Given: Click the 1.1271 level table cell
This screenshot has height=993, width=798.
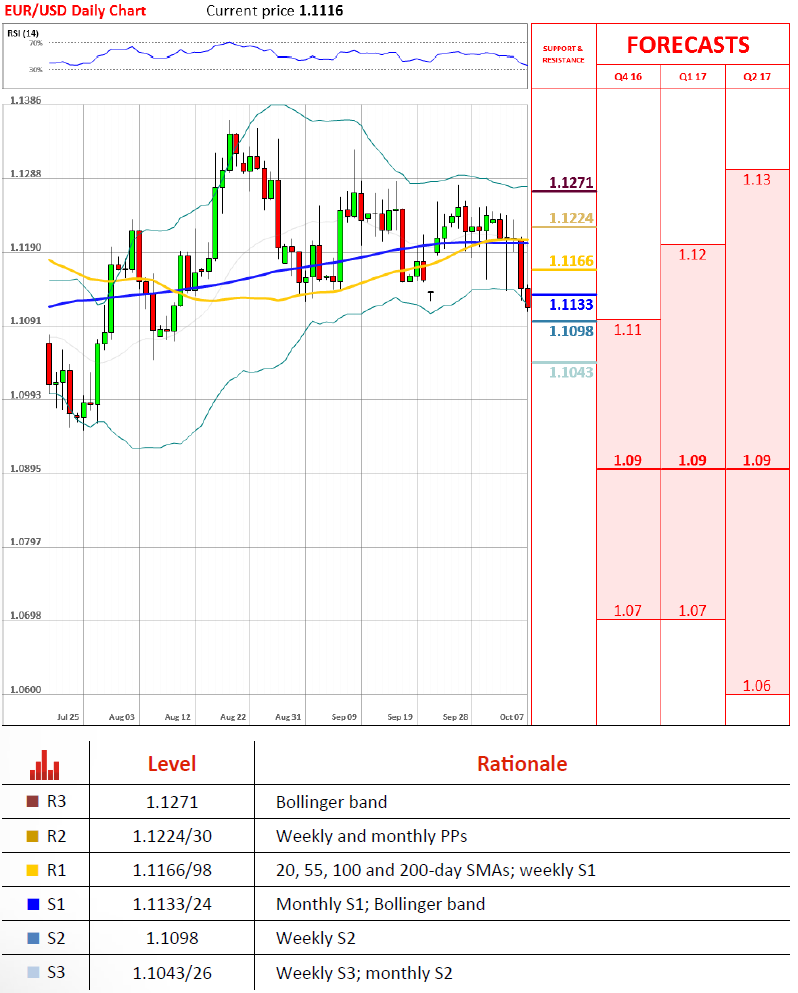Looking at the screenshot, I should pos(172,802).
